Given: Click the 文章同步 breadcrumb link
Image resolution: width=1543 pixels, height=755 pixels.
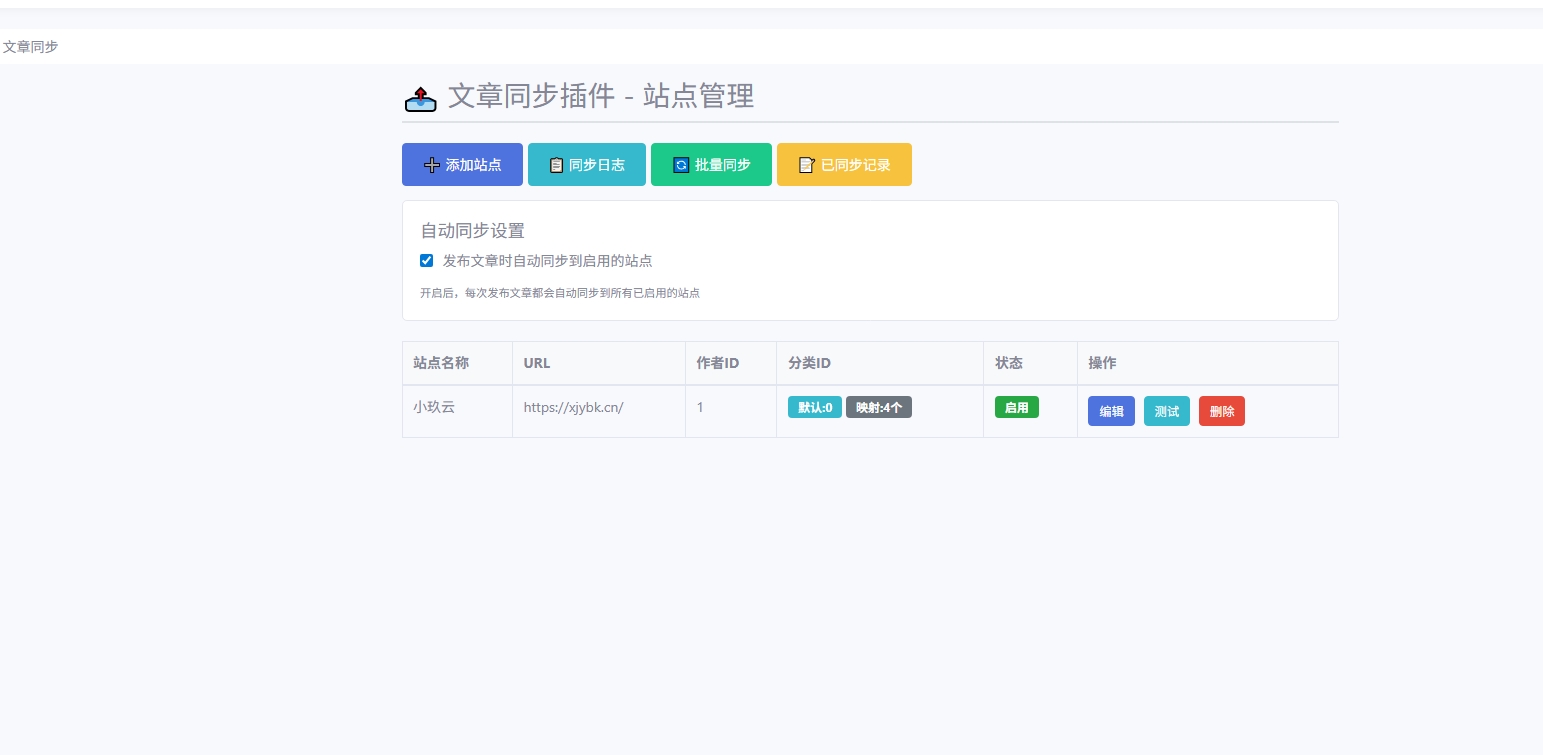Looking at the screenshot, I should (30, 47).
